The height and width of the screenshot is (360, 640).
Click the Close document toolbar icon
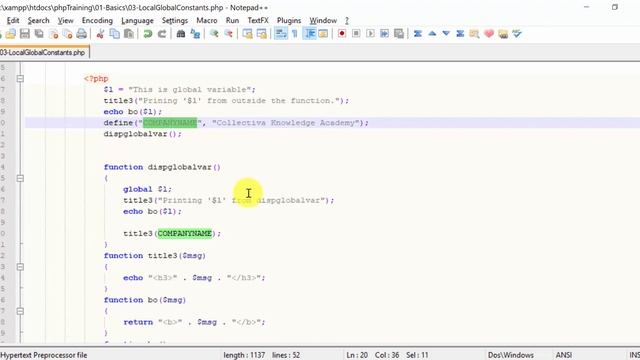[53, 34]
